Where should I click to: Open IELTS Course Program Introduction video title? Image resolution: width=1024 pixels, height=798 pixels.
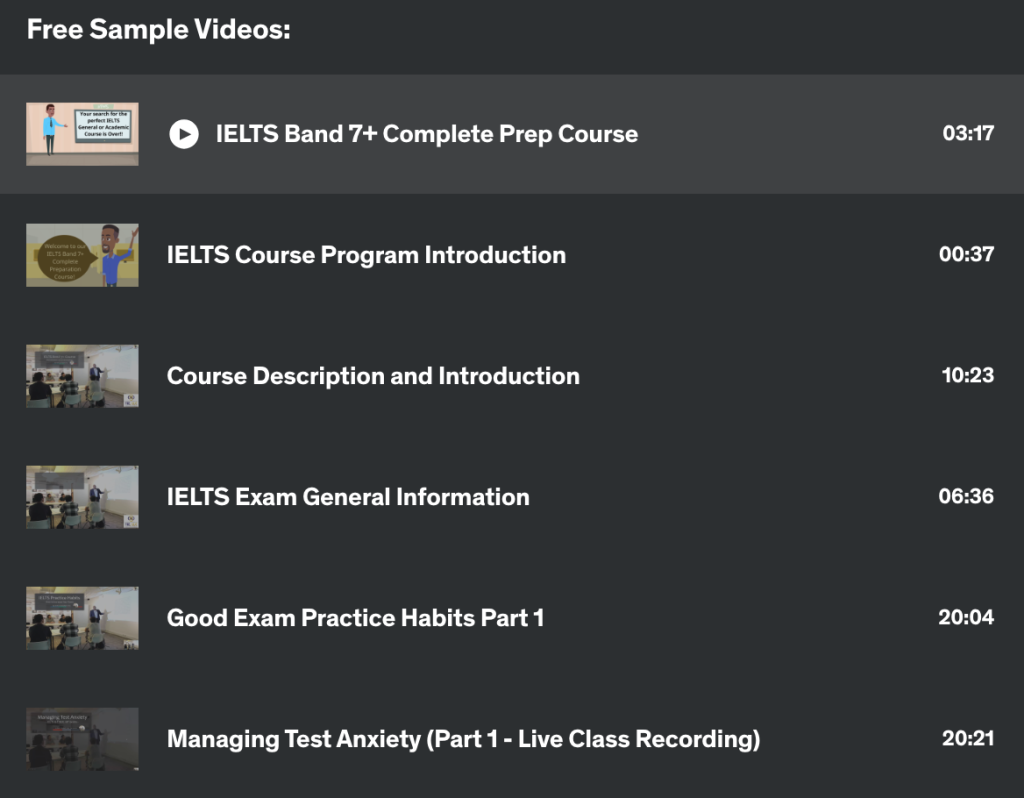pyautogui.click(x=366, y=255)
